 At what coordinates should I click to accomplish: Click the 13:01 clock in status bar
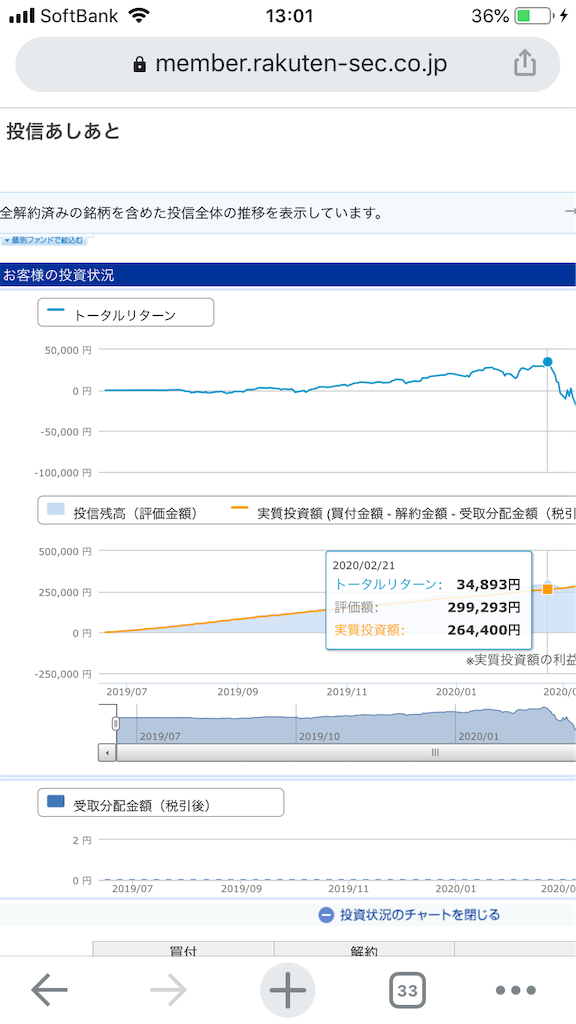pos(289,16)
